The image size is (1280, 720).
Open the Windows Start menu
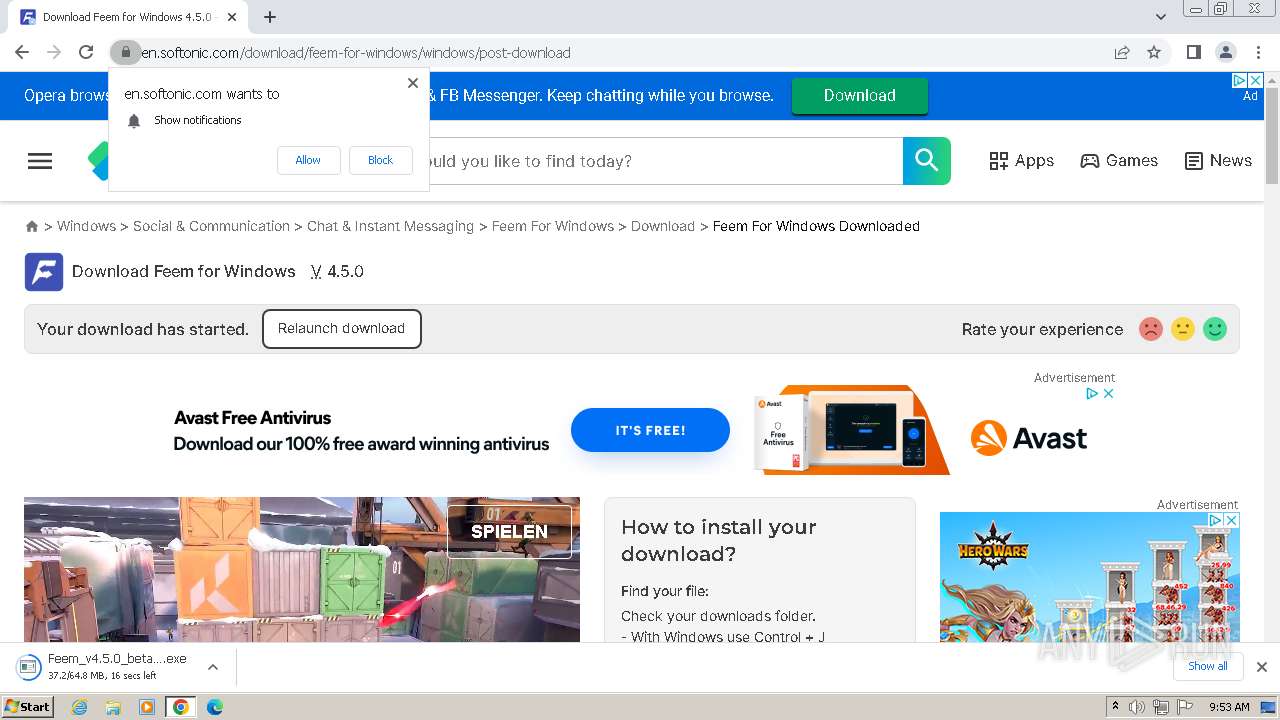27,707
